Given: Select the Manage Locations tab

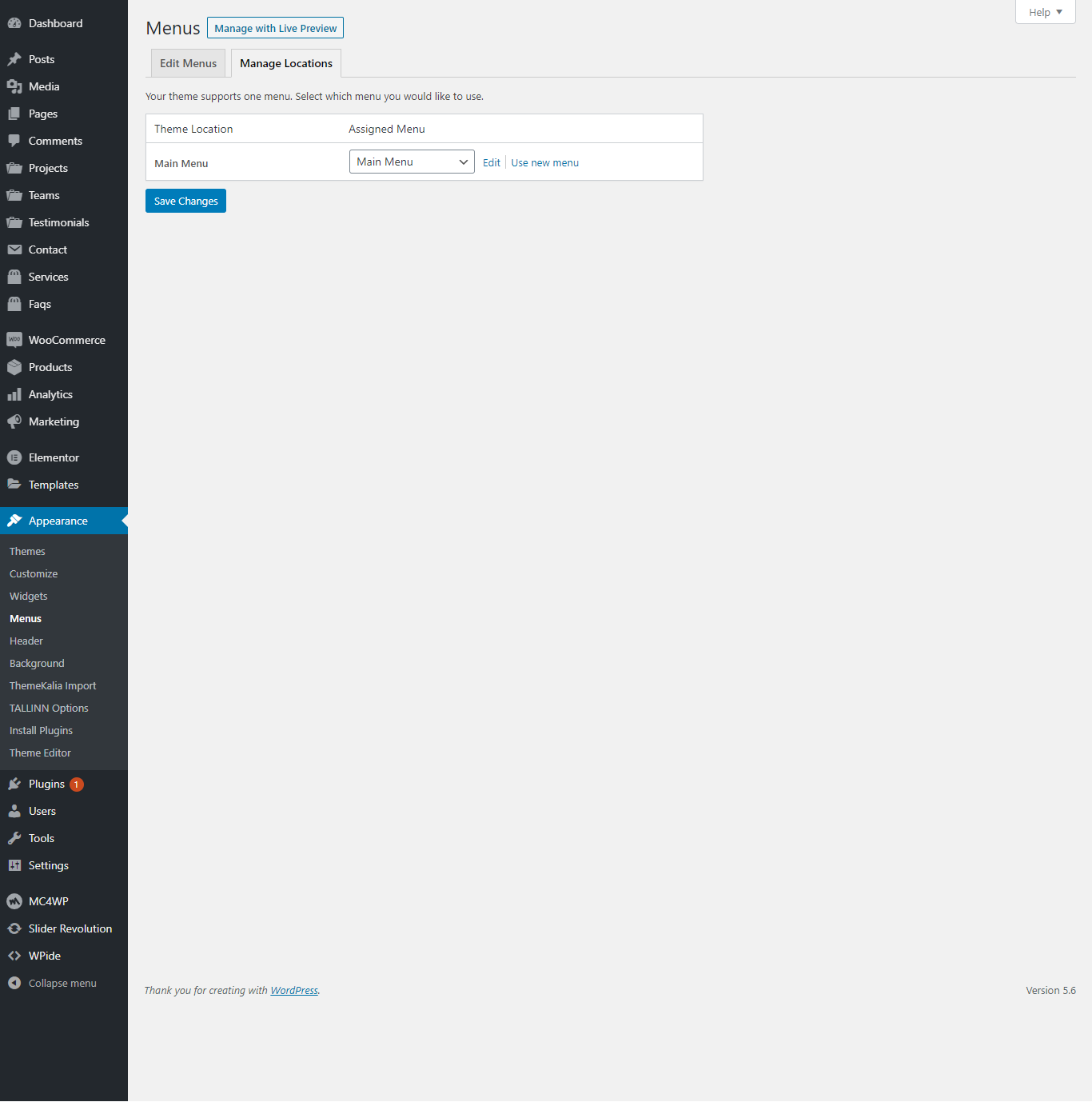Looking at the screenshot, I should pos(286,63).
